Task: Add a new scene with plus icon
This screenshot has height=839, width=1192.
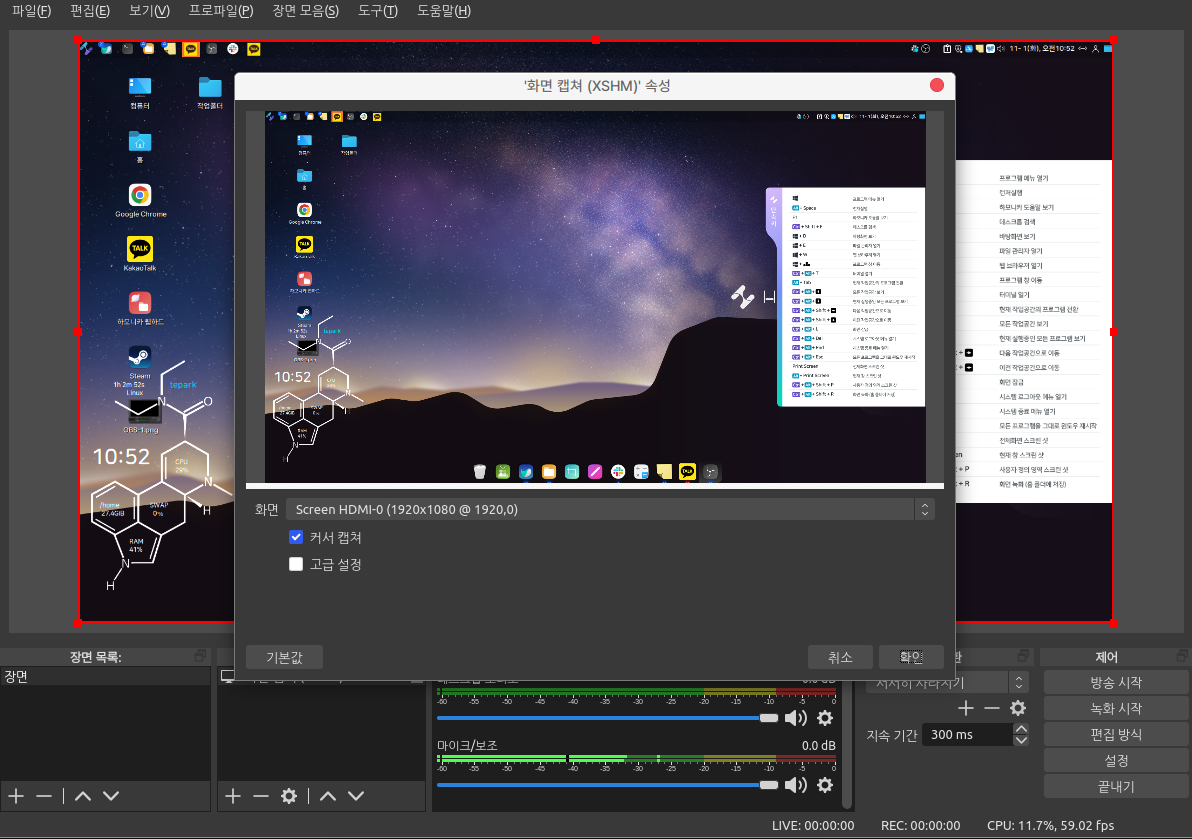Action: coord(16,796)
